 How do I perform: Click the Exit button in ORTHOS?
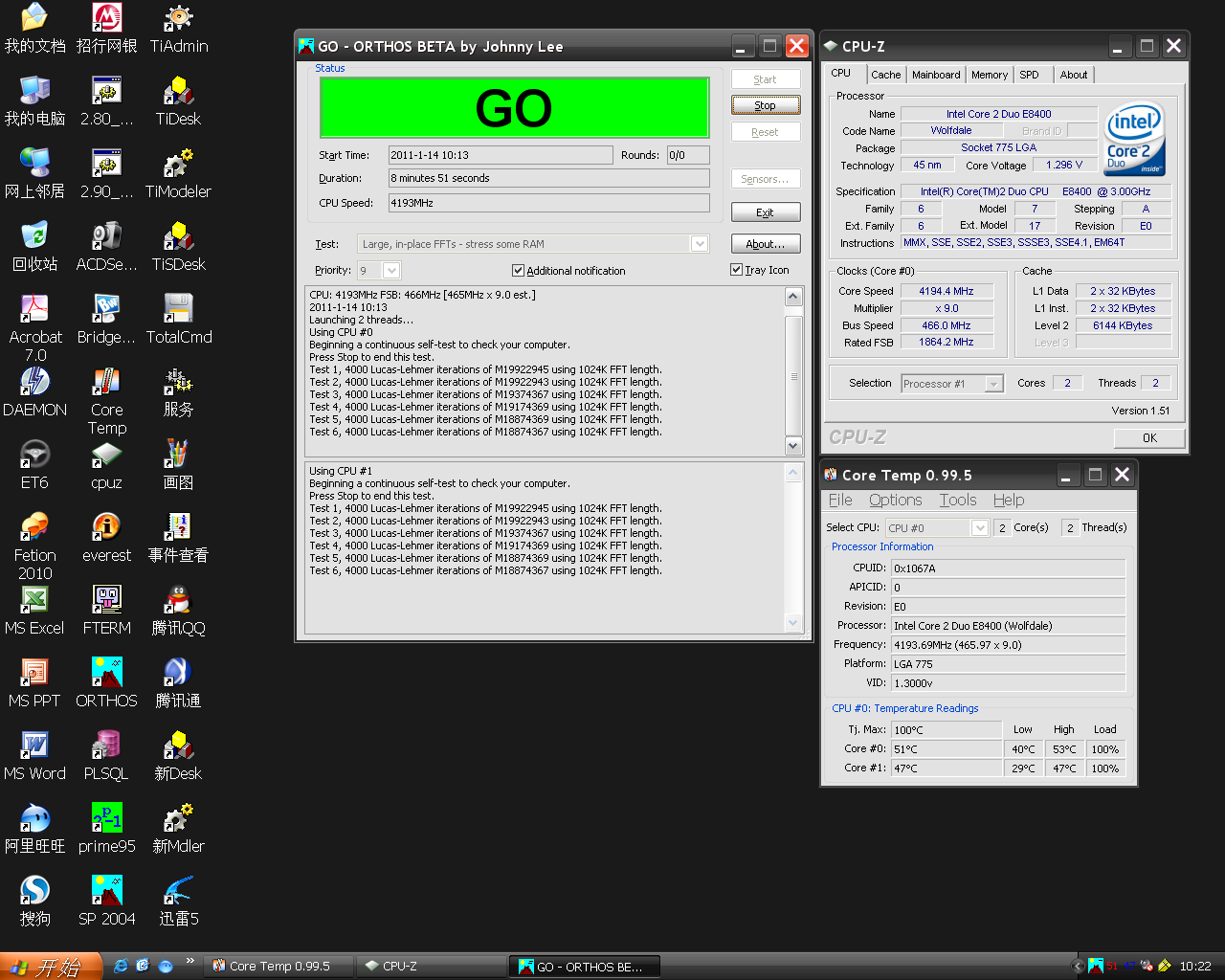(x=765, y=212)
